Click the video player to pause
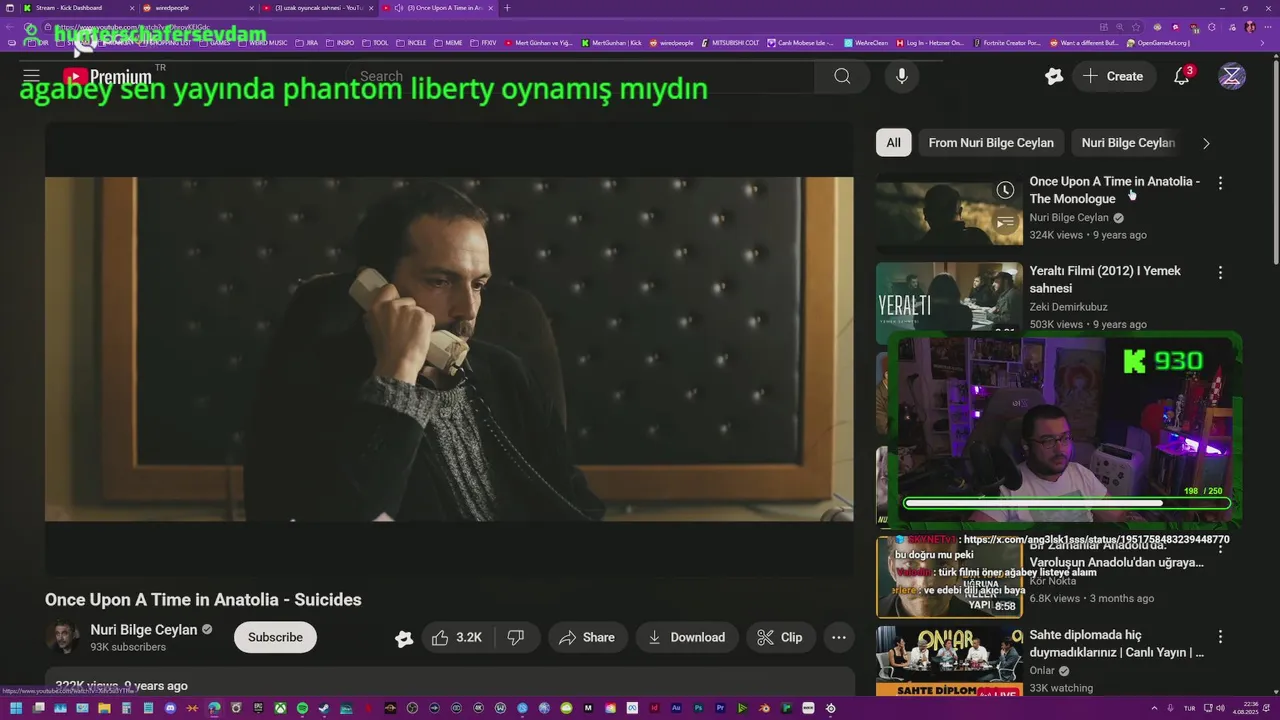 click(449, 348)
